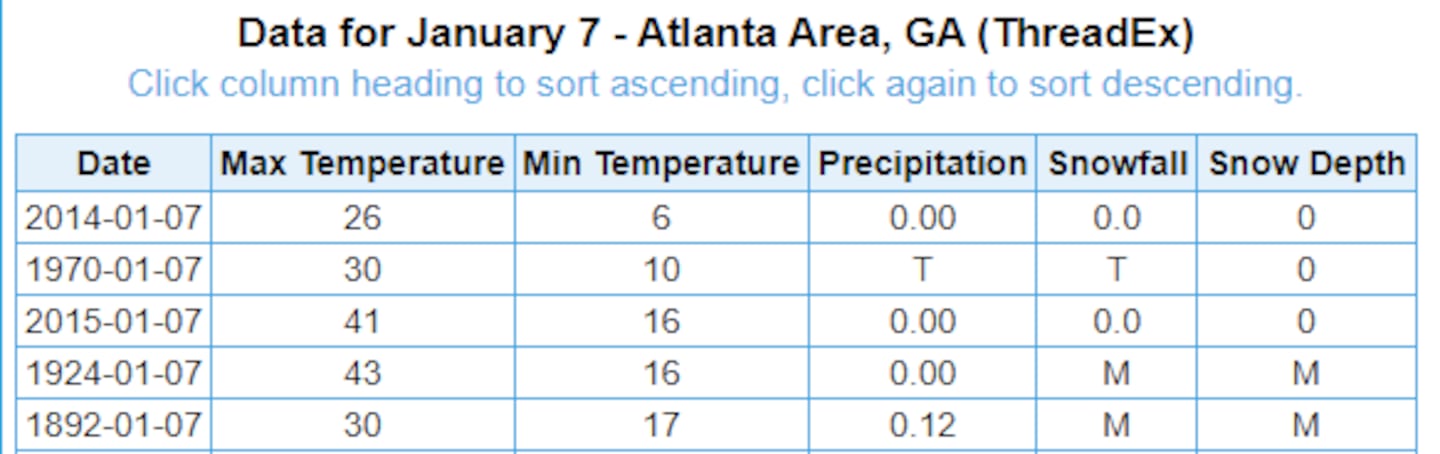The image size is (1440, 454).
Task: Click the max temperature value 41
Action: [362, 321]
